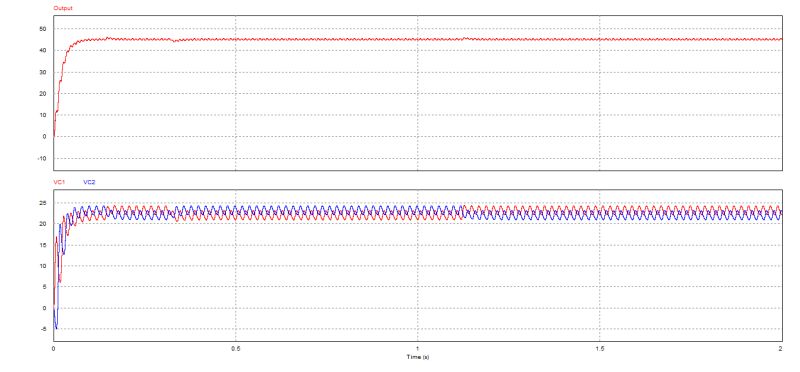Click the -5 tick on VC axis
The width and height of the screenshot is (800, 372).
[44, 329]
